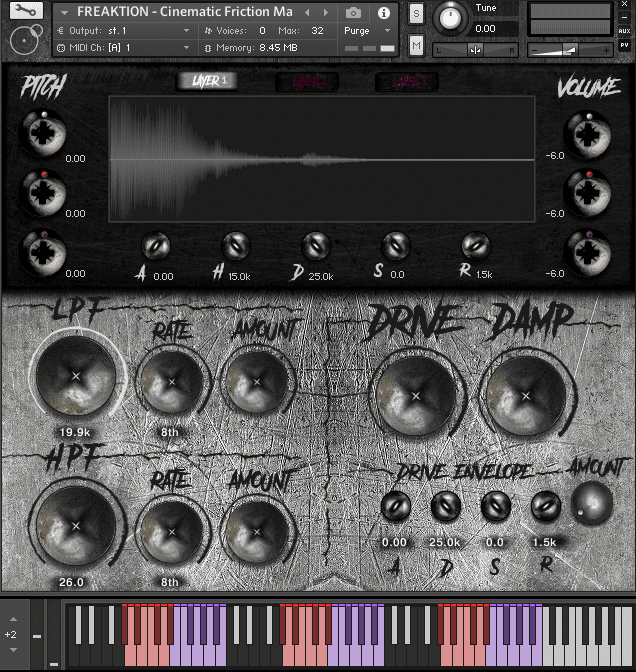Click the Memory 8.45 MB readout

pos(257,48)
